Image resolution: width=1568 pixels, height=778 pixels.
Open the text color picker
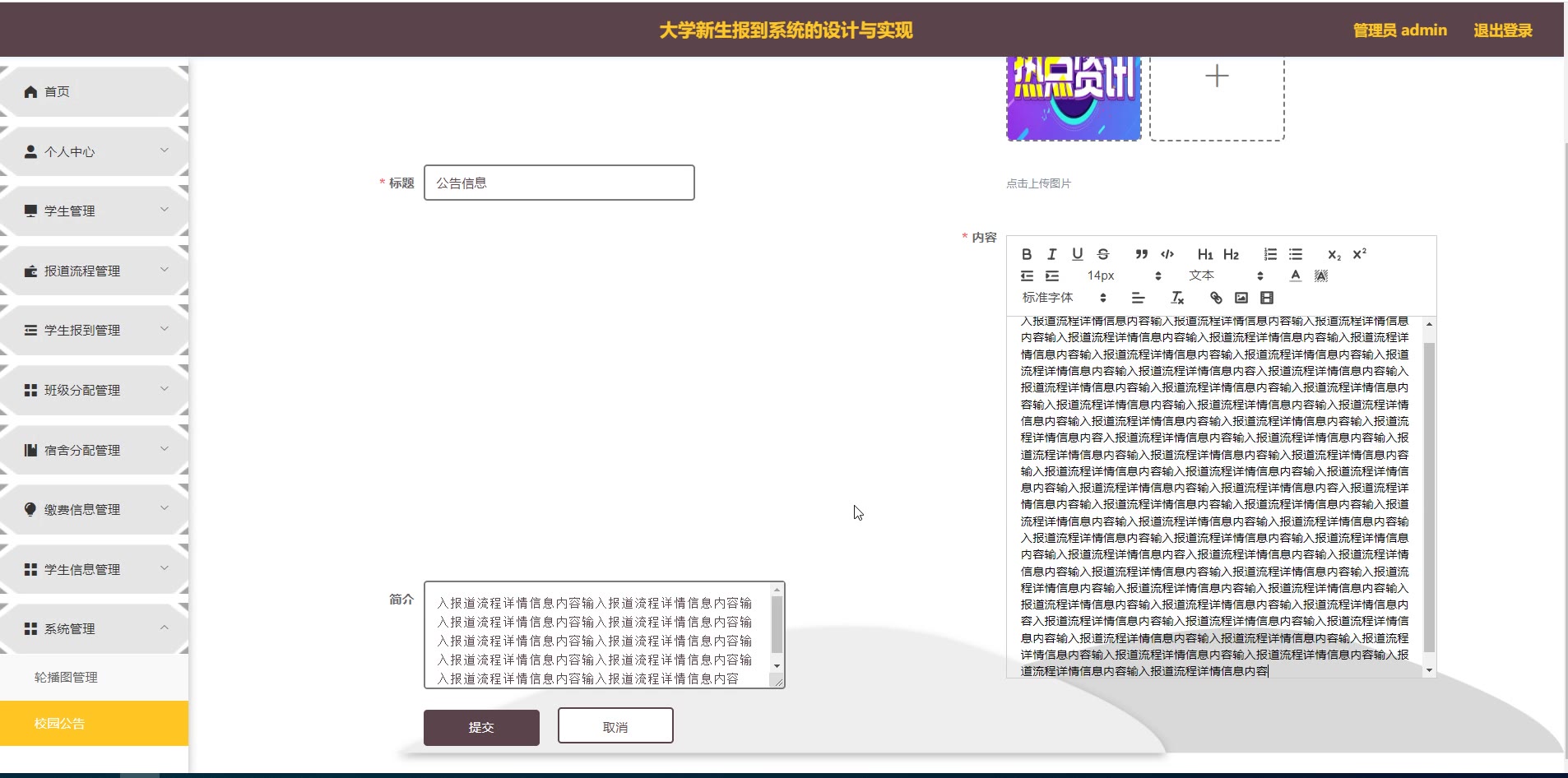[1296, 276]
